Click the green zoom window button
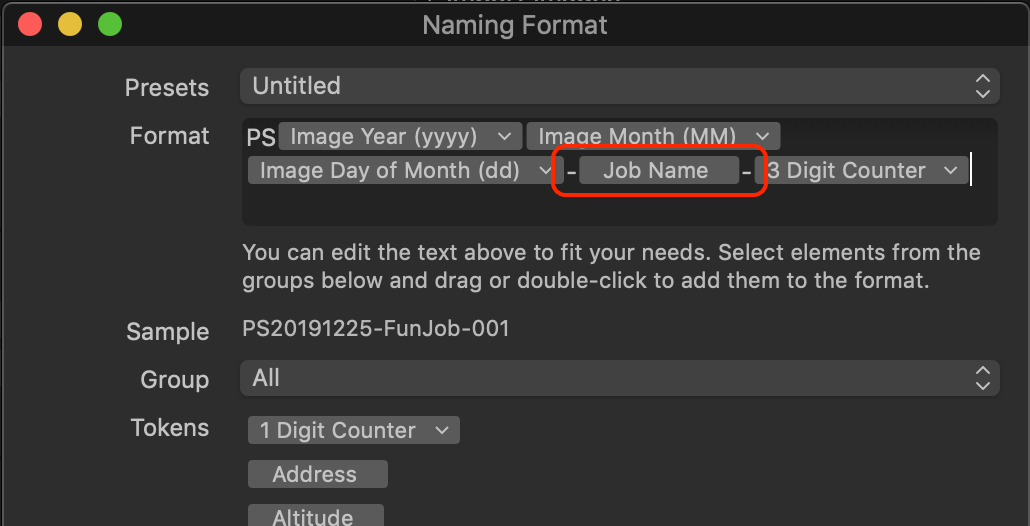This screenshot has height=526, width=1030. click(110, 25)
